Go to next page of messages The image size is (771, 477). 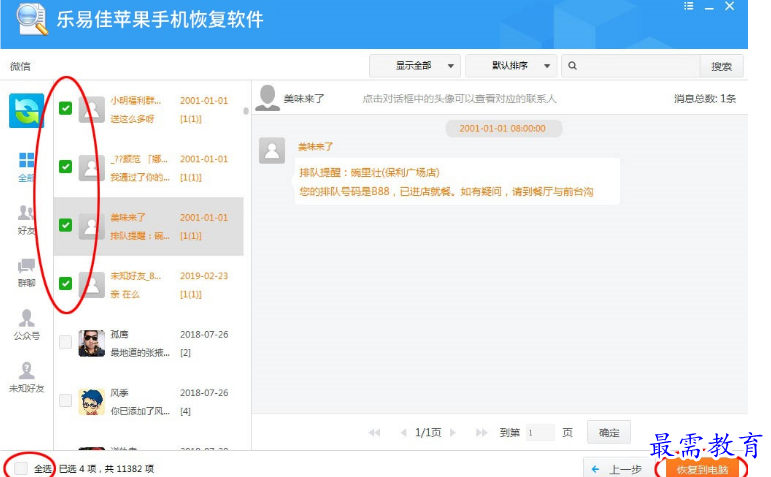pos(453,433)
